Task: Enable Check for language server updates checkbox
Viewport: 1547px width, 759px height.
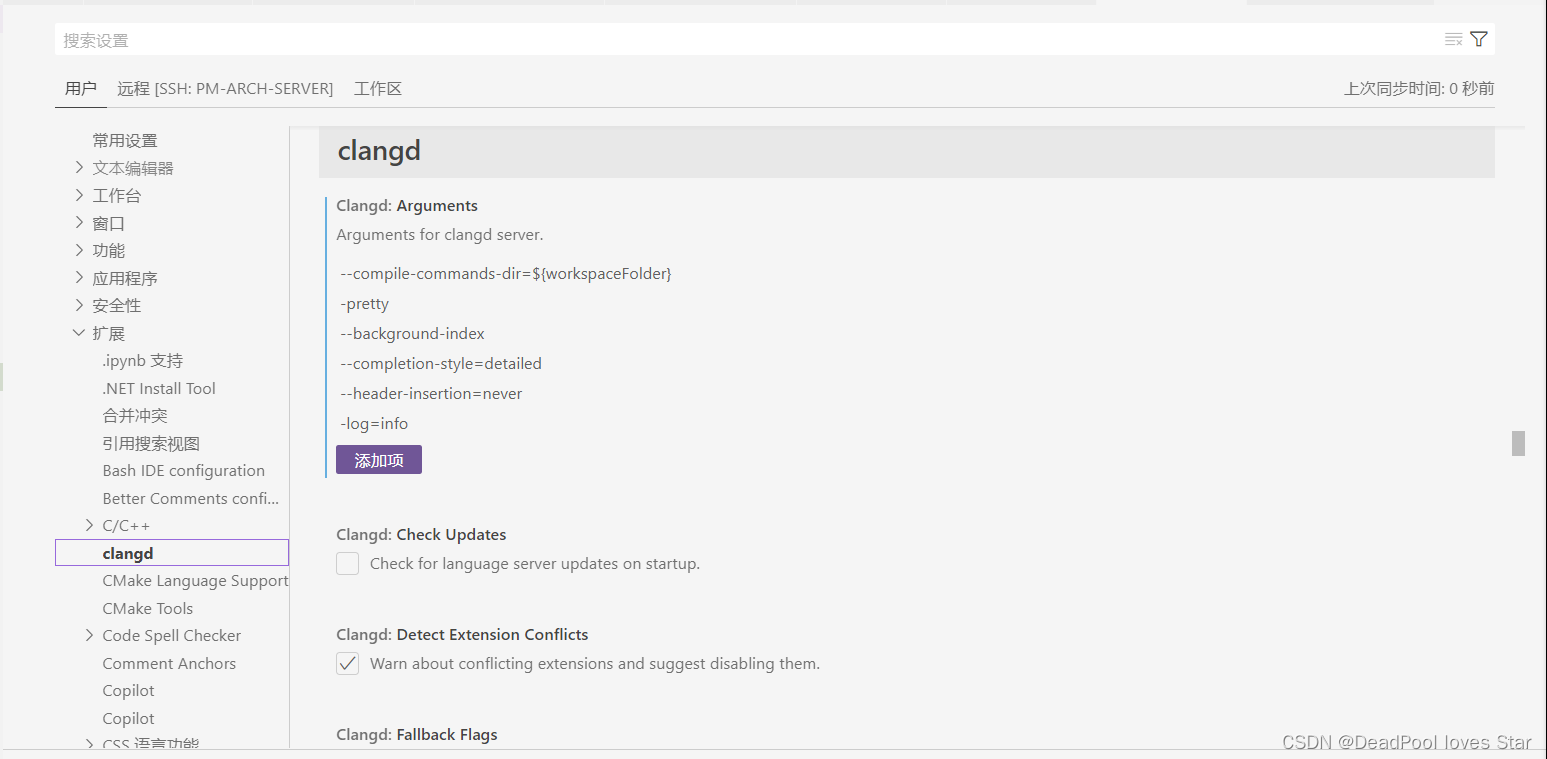Action: coord(347,564)
